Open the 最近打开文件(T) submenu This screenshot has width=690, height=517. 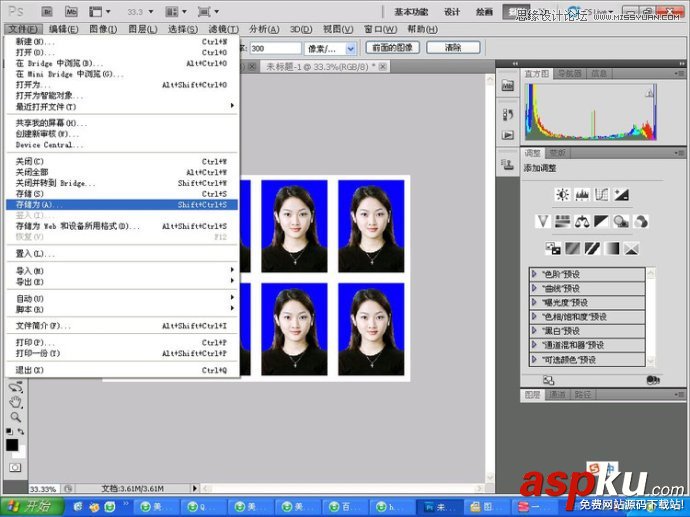122,106
